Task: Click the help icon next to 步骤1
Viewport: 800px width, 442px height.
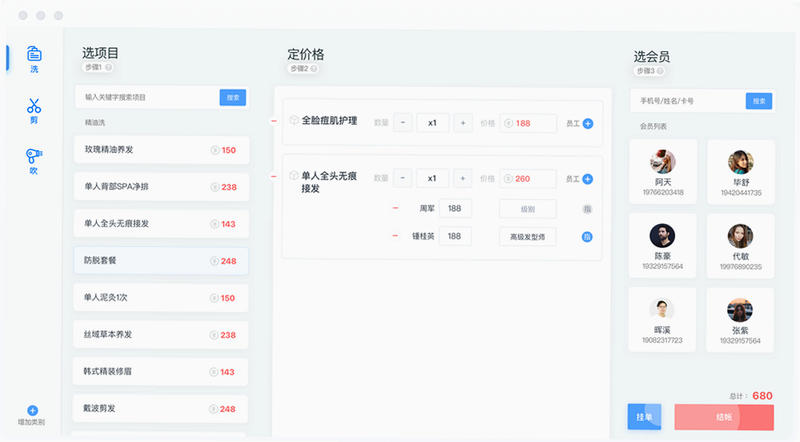Action: pyautogui.click(x=108, y=67)
